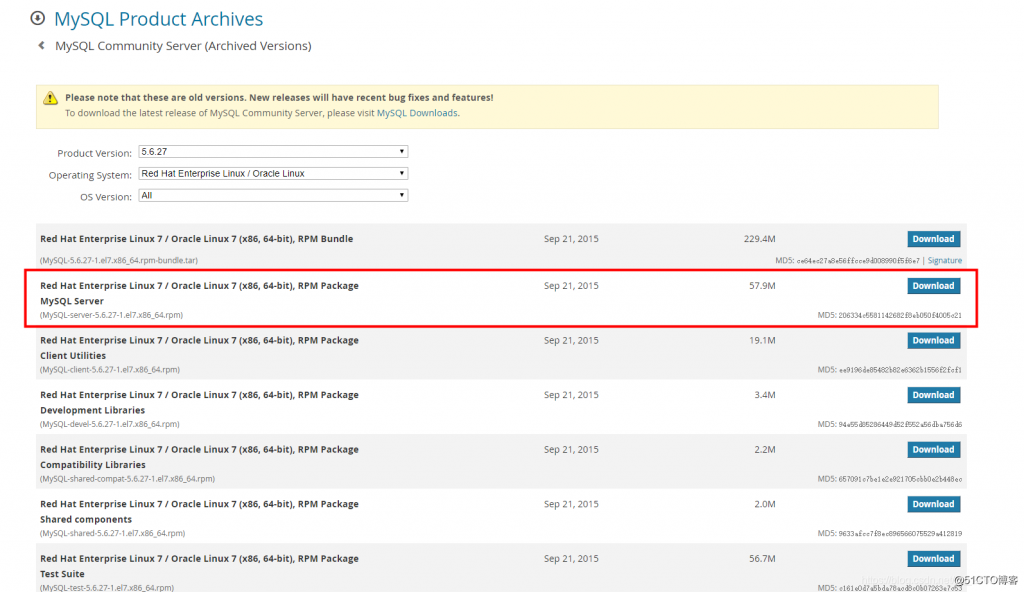Screen dimensions: 1024x592
Task: Download the Development Libraries package
Action: click(933, 395)
